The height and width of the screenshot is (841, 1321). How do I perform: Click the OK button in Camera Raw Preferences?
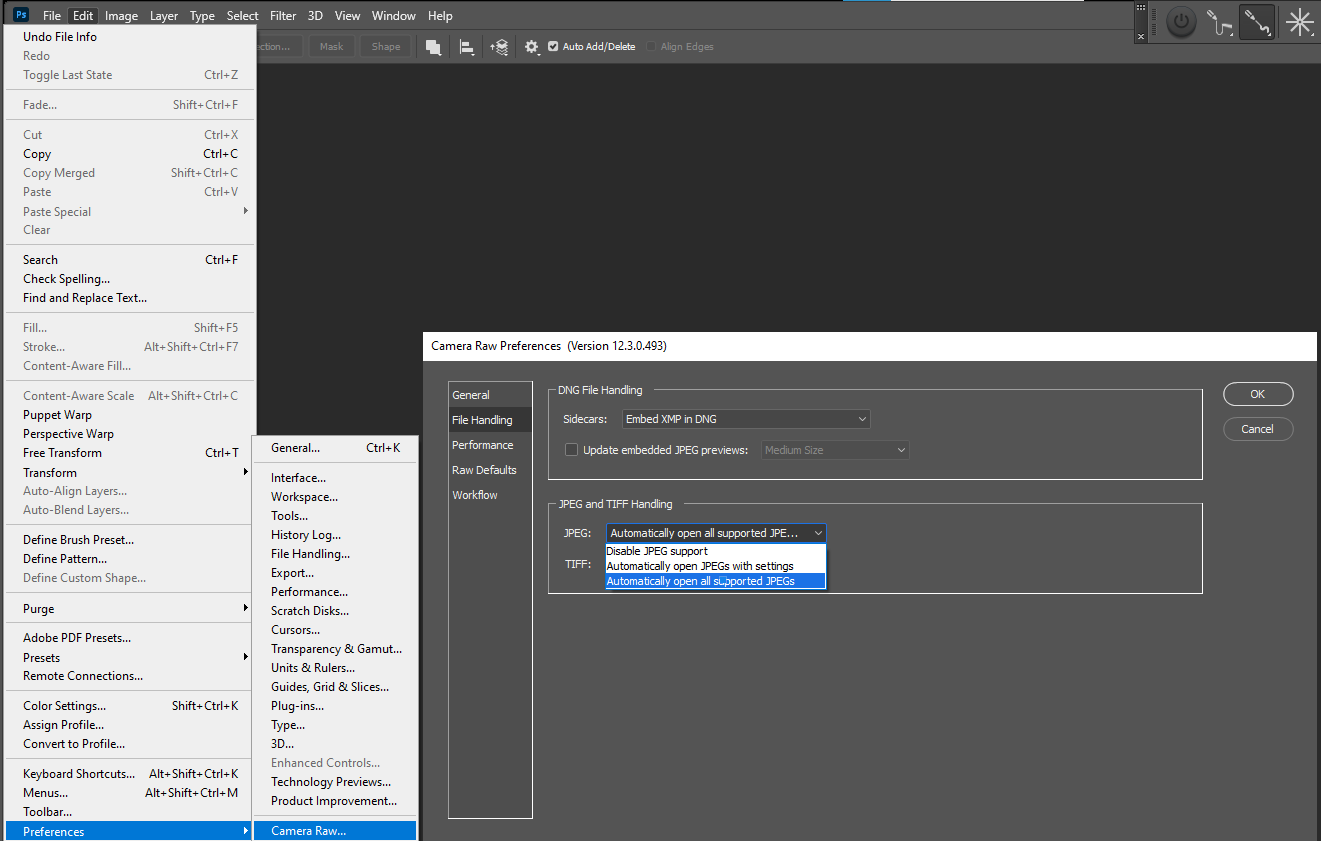(1257, 394)
